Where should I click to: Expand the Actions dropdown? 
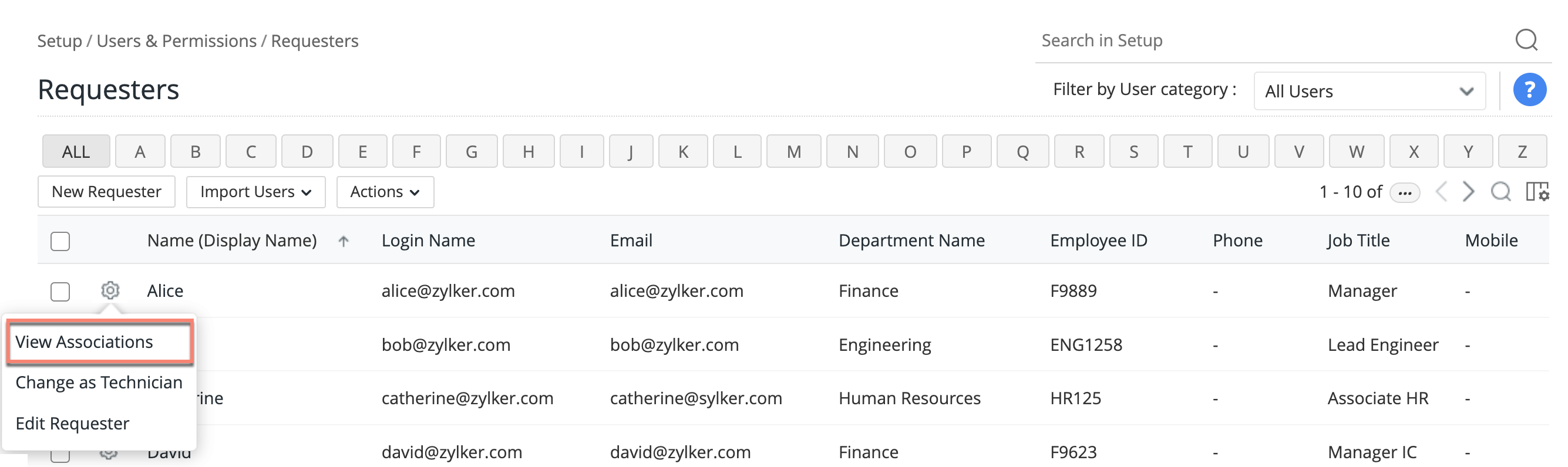[385, 192]
